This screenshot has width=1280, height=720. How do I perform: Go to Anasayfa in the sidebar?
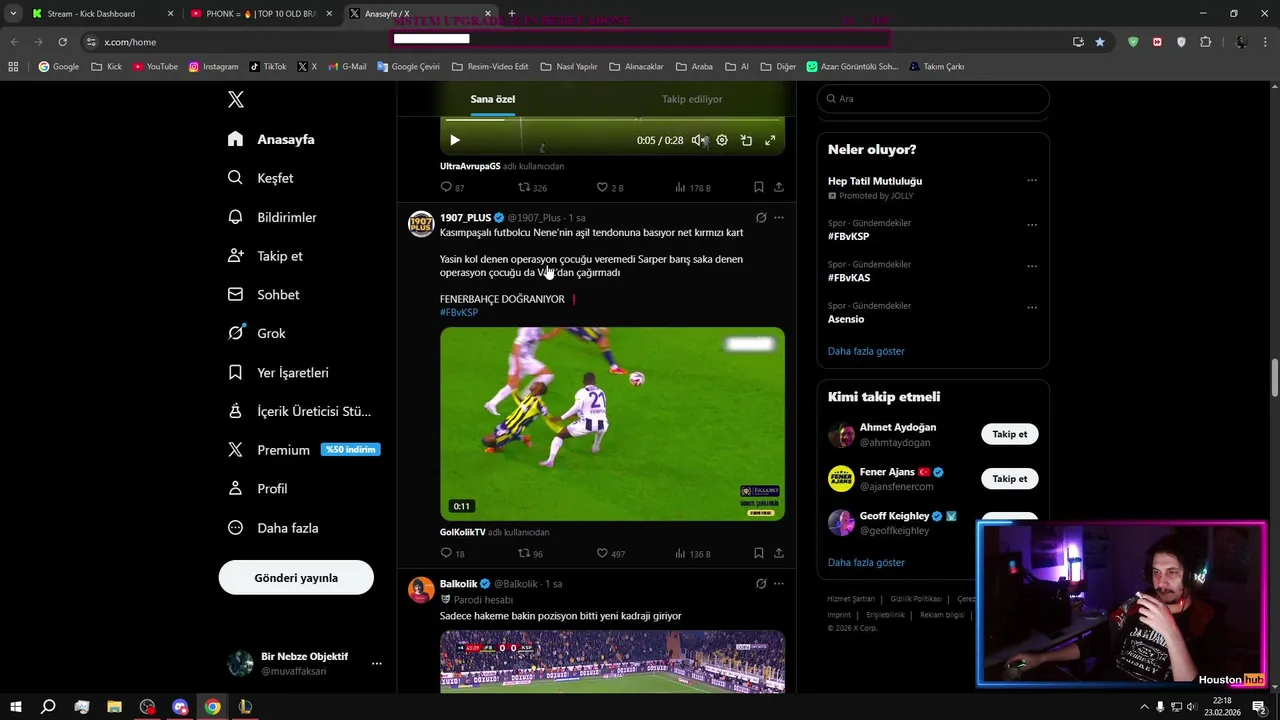pyautogui.click(x=272, y=139)
